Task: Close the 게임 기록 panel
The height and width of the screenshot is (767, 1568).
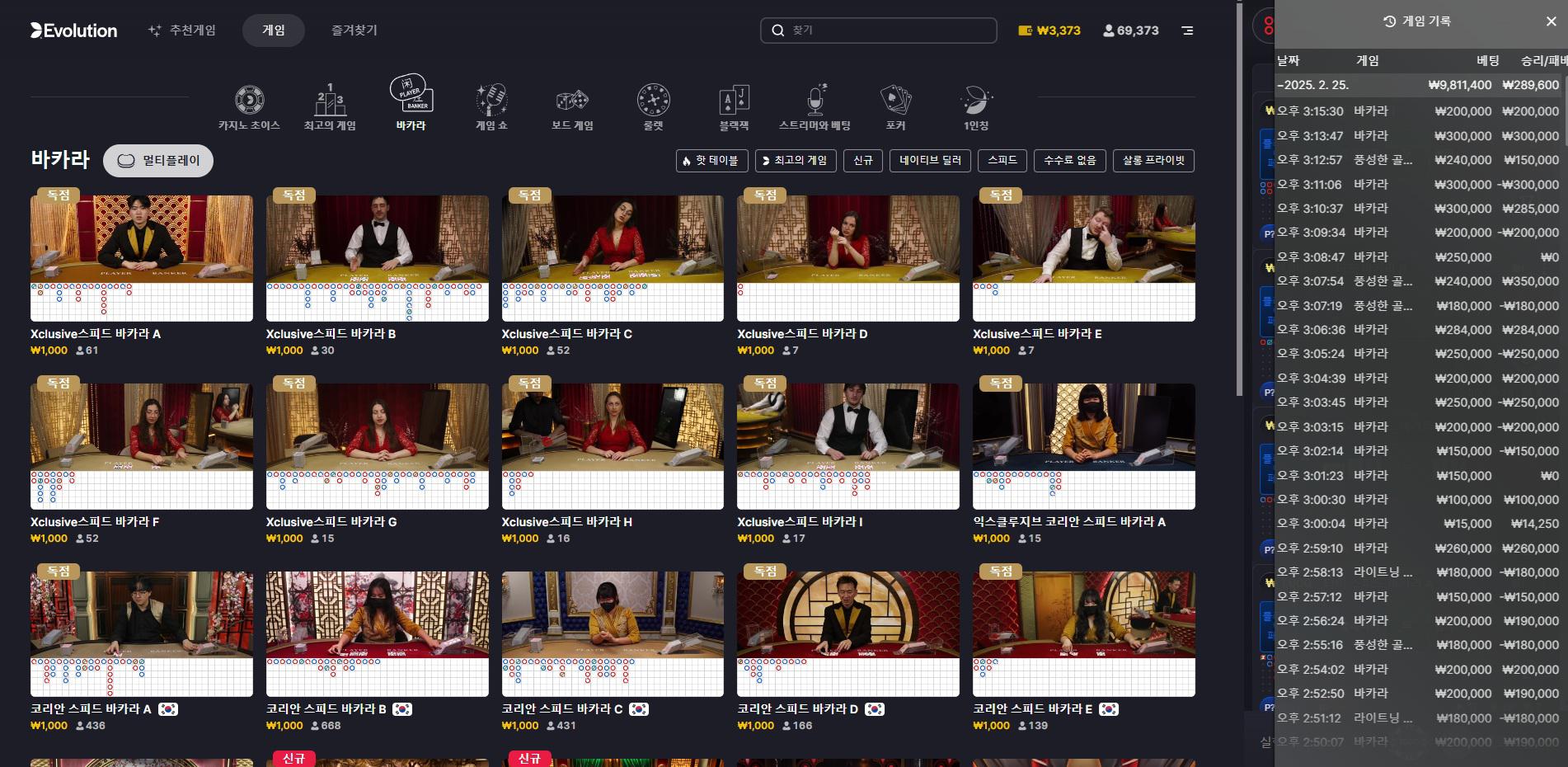Action: 1551,21
